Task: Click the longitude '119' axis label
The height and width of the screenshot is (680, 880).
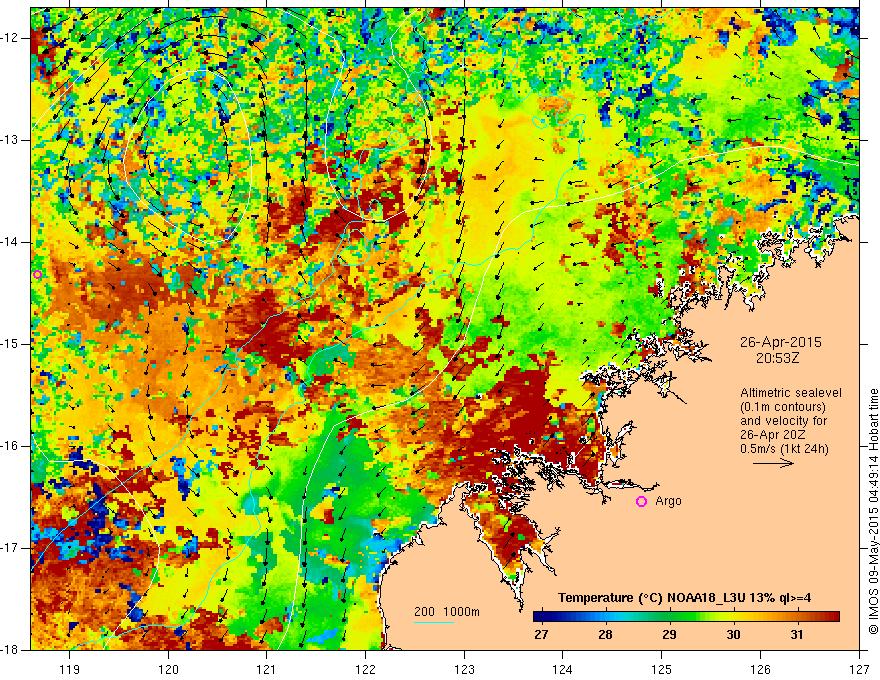Action: (x=70, y=669)
